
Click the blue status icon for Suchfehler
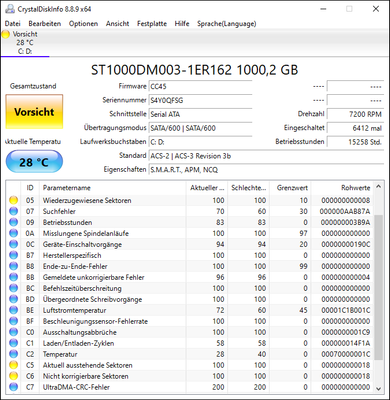click(13, 211)
